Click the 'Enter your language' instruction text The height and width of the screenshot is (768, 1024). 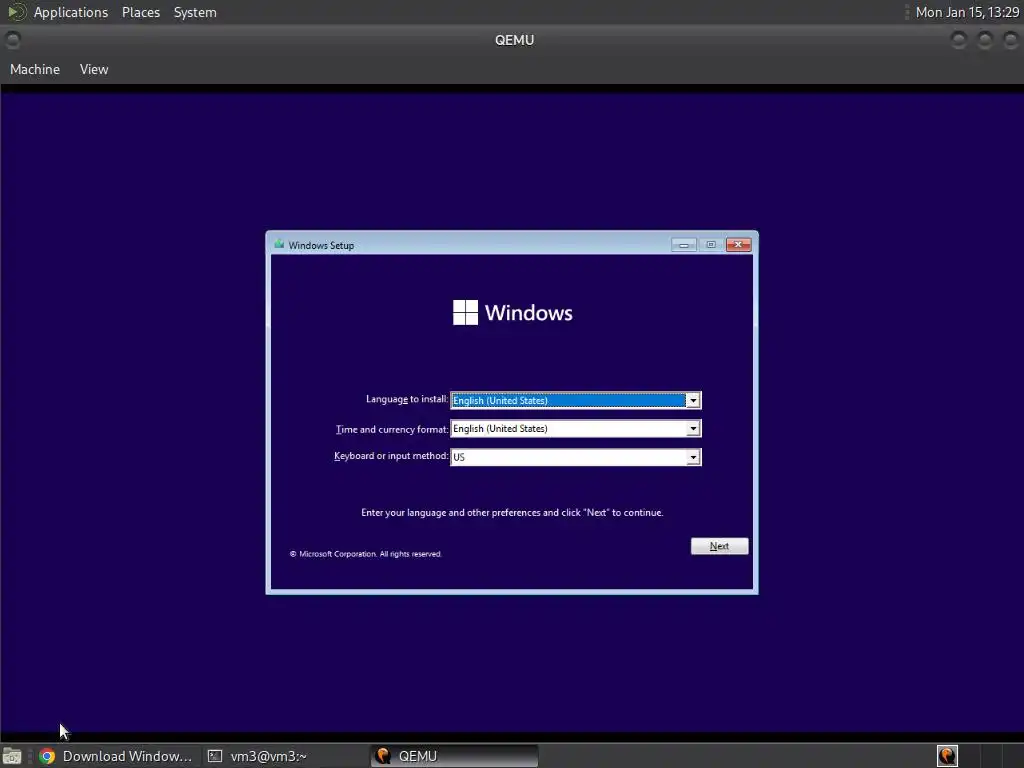pos(512,513)
